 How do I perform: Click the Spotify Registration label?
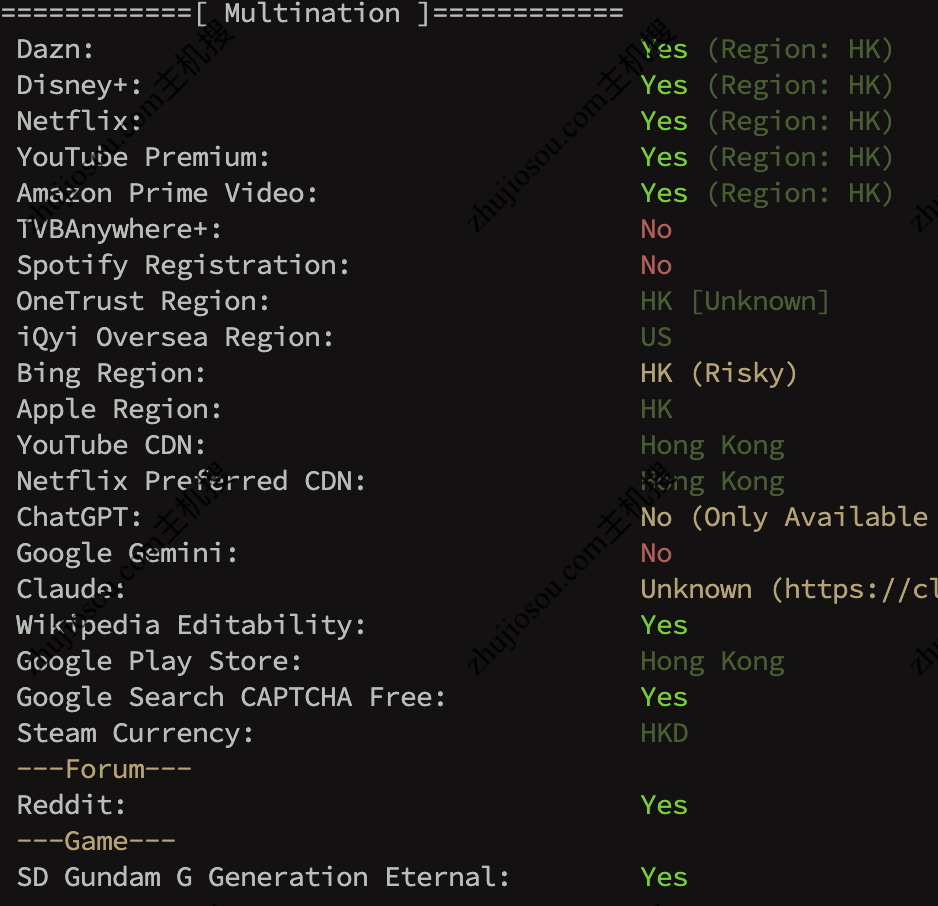point(183,265)
